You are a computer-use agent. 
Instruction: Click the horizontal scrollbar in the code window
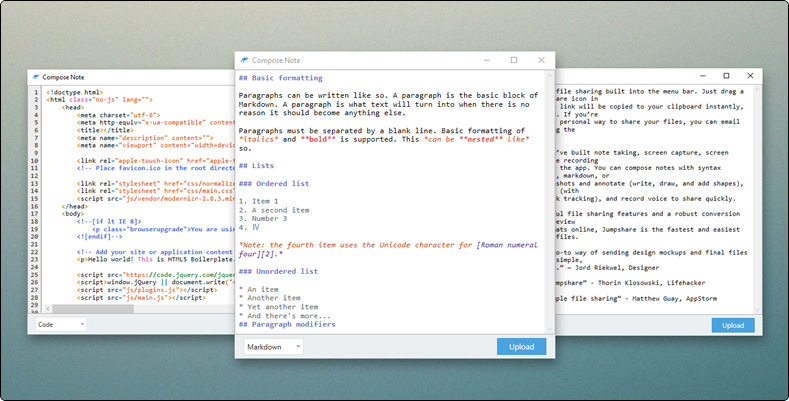click(x=93, y=308)
